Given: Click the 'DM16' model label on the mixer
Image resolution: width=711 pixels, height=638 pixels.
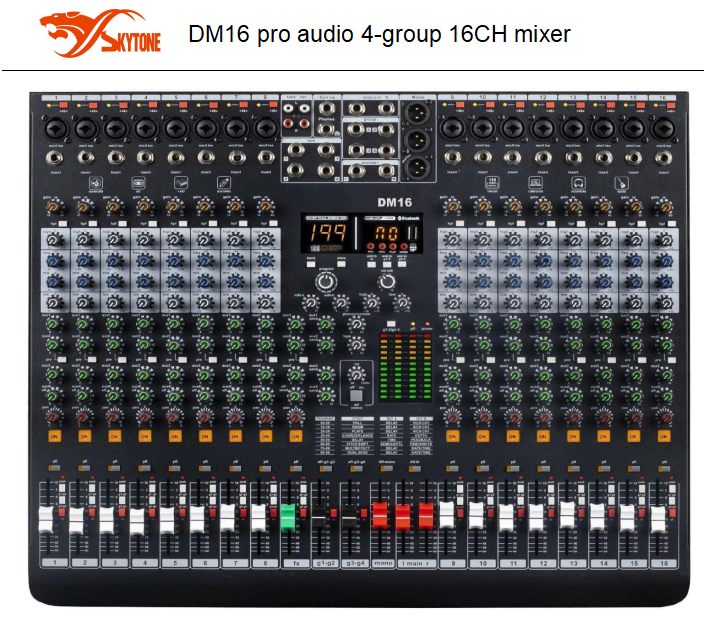Looking at the screenshot, I should (x=394, y=202).
